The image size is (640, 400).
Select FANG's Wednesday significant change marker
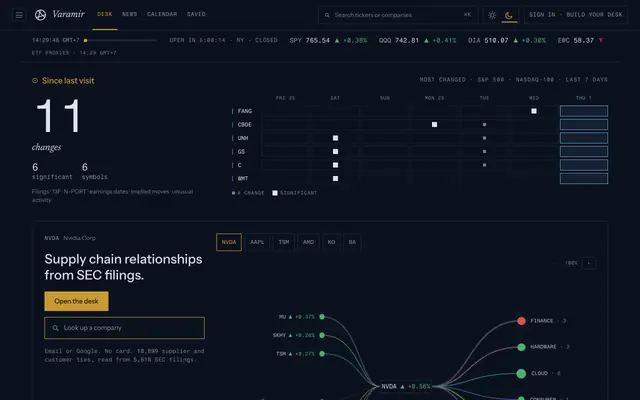click(534, 111)
